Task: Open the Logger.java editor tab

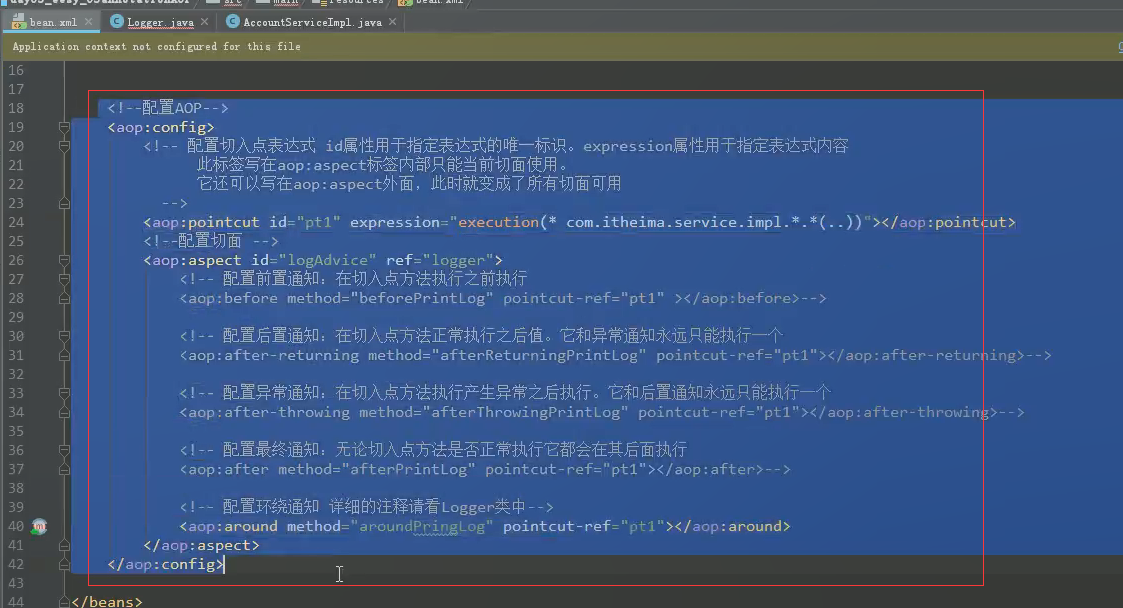Action: [x=160, y=22]
